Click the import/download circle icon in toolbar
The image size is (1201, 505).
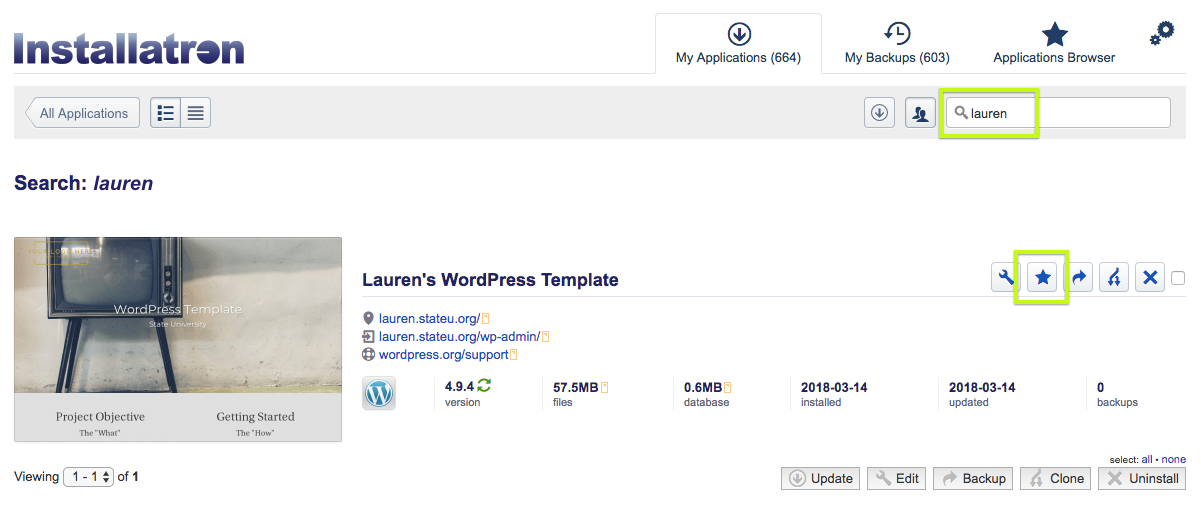[x=879, y=113]
